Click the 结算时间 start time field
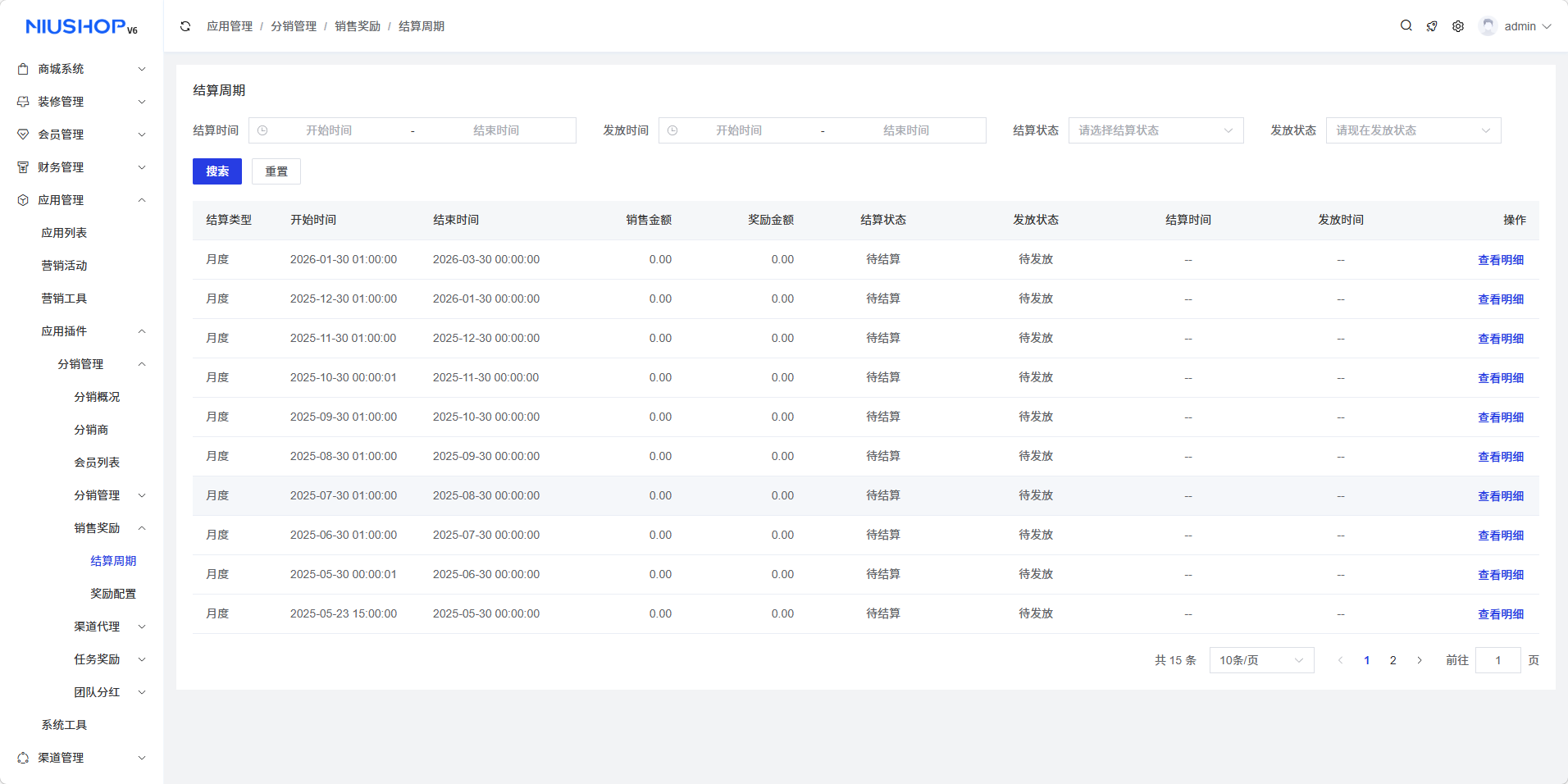This screenshot has height=784, width=1568. (x=329, y=130)
